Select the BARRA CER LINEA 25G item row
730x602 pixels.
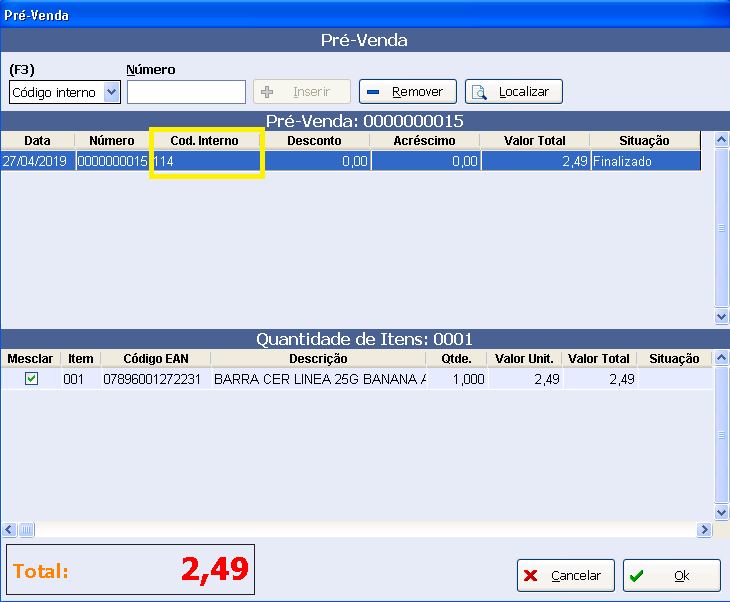coord(319,380)
